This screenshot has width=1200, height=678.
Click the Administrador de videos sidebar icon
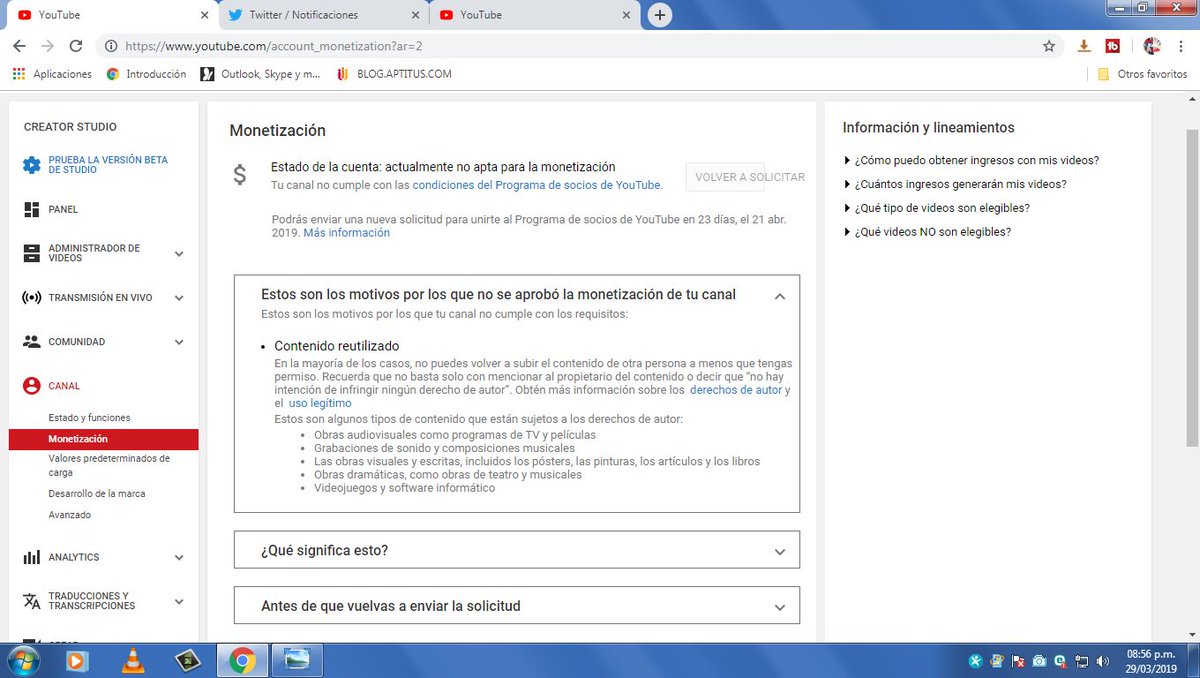pyautogui.click(x=31, y=254)
